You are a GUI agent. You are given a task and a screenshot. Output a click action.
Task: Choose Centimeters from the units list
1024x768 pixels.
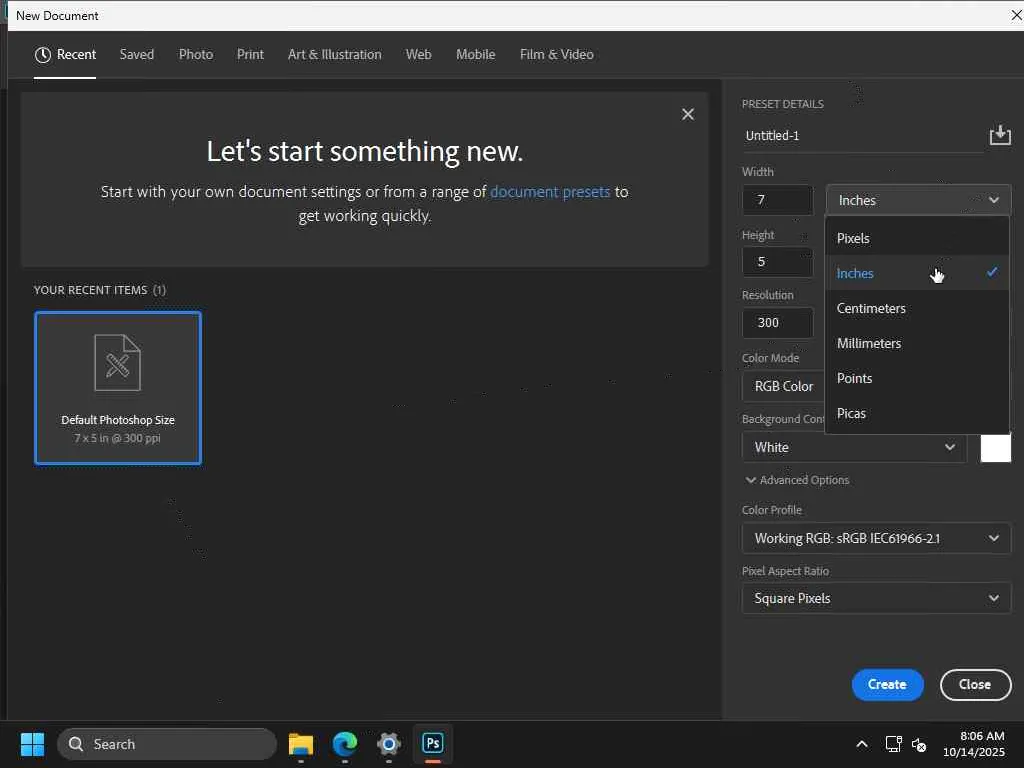[x=917, y=308]
